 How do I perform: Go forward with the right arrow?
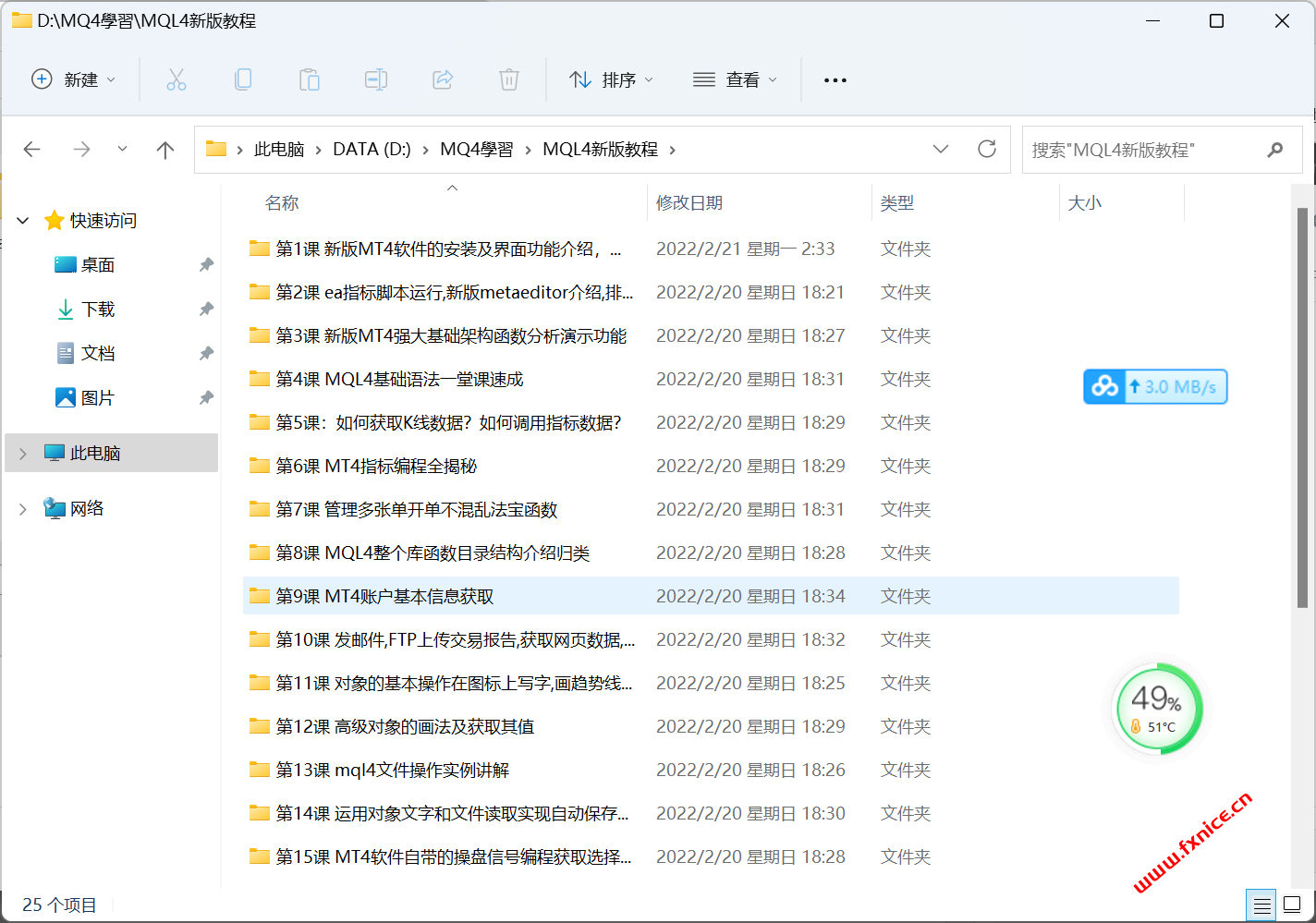[82, 150]
